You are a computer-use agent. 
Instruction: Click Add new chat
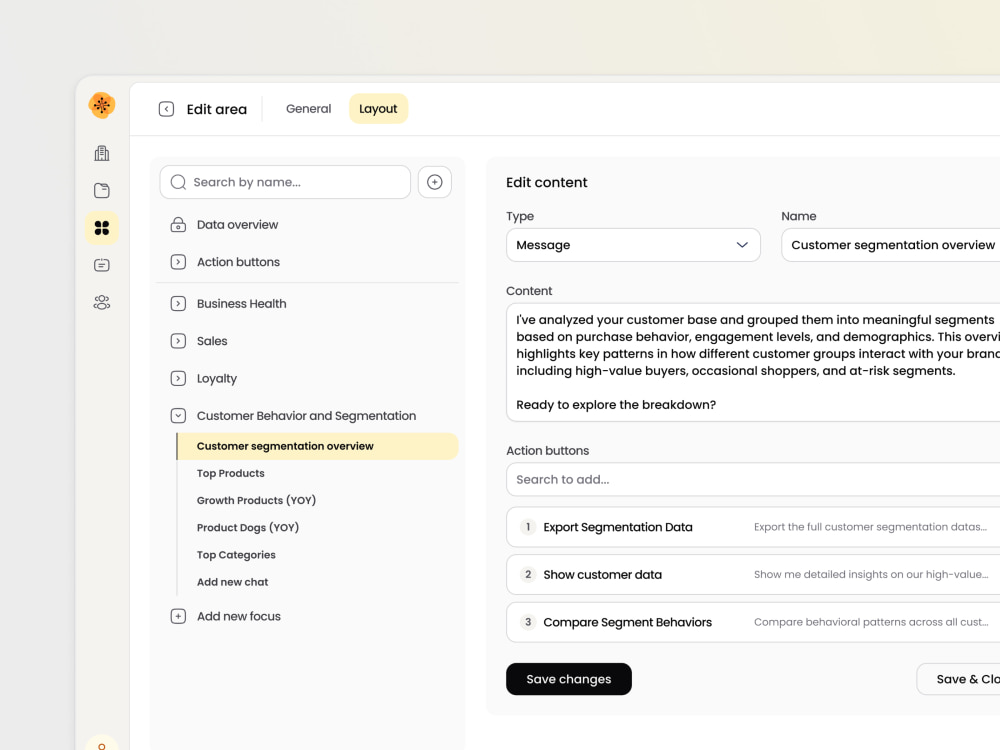(x=232, y=582)
